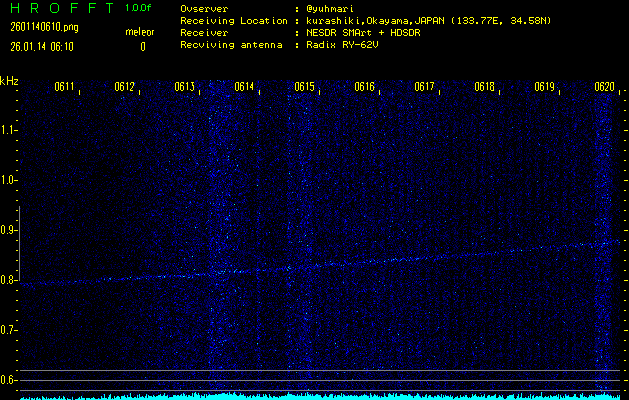The image size is (629, 400).
Task: Select the 1.0 kHz frequency label
Action: click(x=9, y=180)
